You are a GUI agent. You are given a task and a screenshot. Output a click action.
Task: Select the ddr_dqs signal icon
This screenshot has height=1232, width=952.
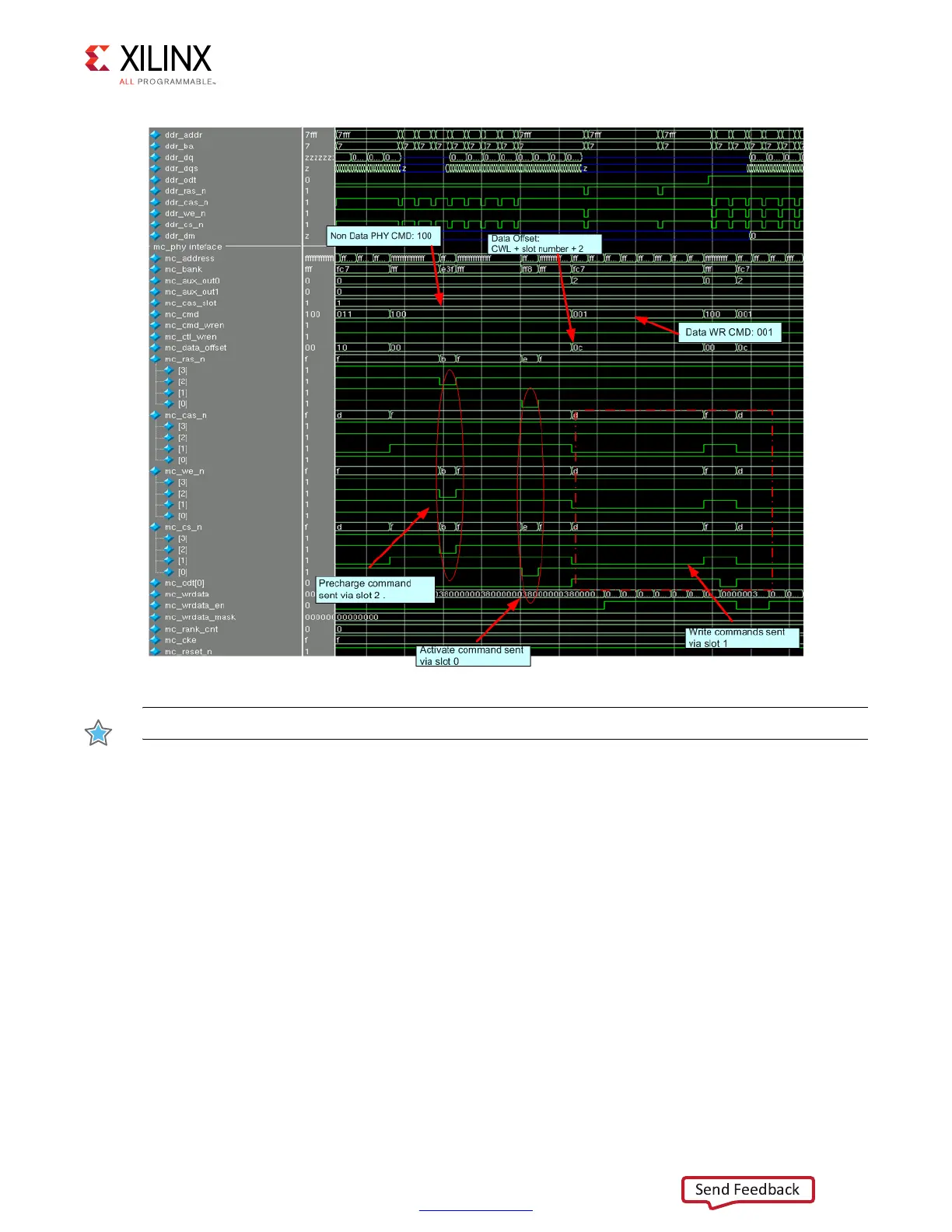(x=156, y=168)
